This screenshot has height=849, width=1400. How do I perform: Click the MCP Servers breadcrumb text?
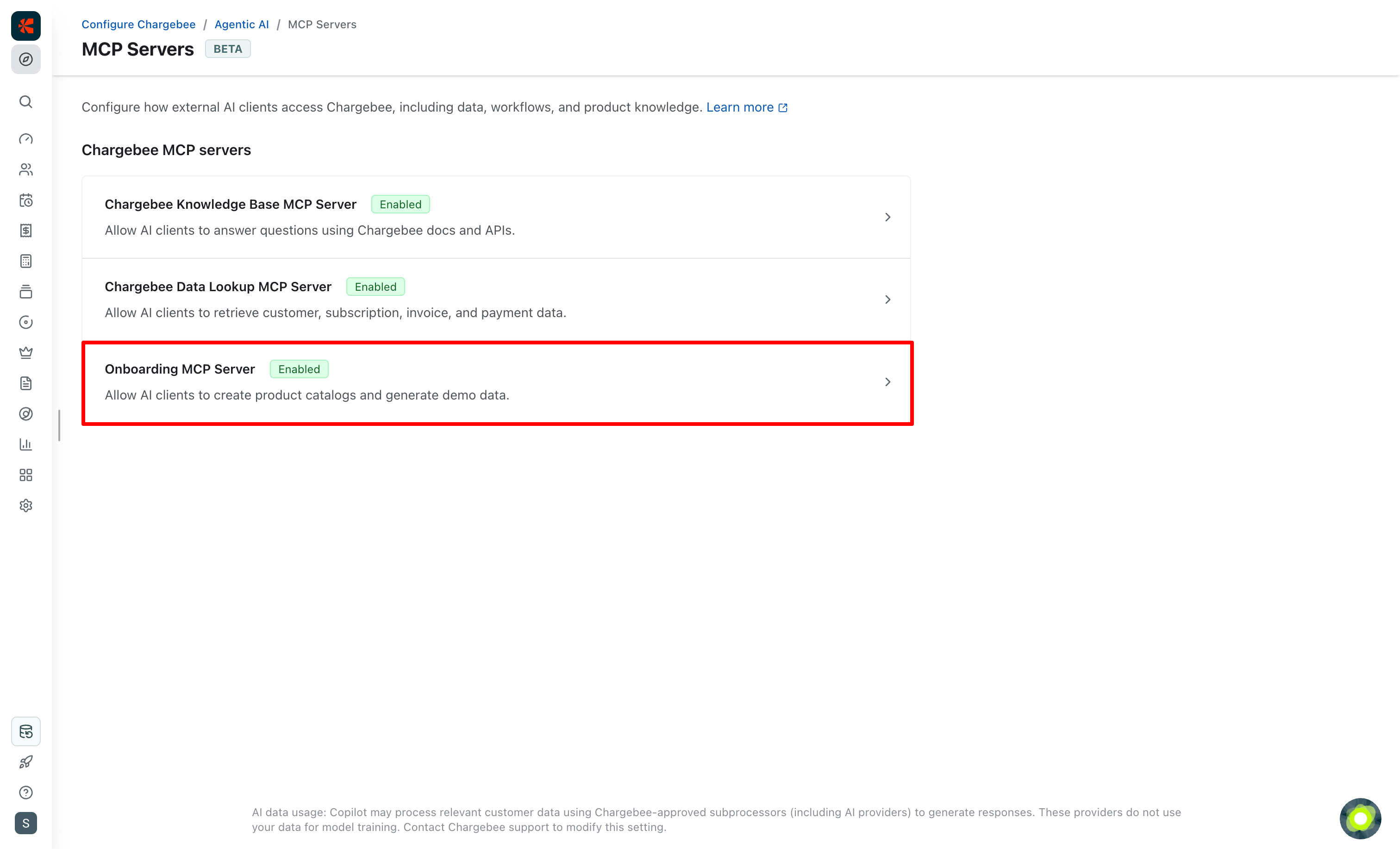[322, 25]
